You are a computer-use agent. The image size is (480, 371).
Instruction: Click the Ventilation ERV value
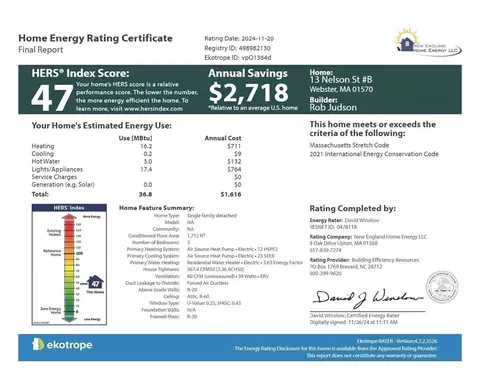pos(228,276)
